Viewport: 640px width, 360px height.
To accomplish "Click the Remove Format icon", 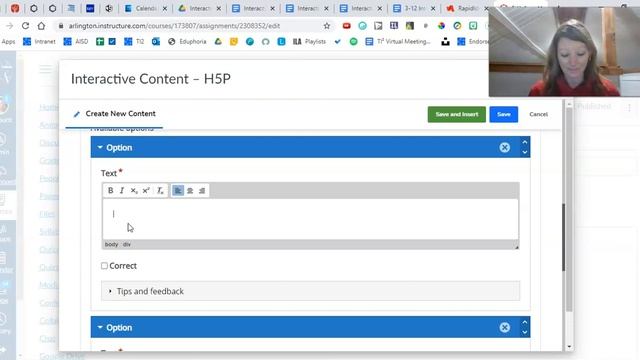I will pos(160,191).
